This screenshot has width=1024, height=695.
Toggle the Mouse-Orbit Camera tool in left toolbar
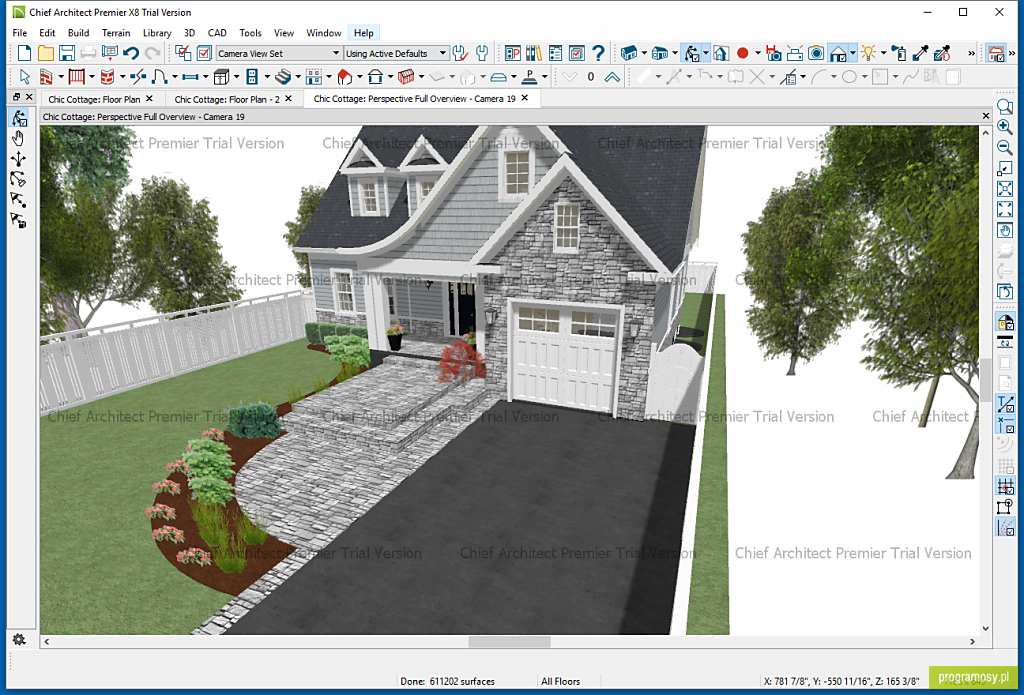[x=18, y=118]
